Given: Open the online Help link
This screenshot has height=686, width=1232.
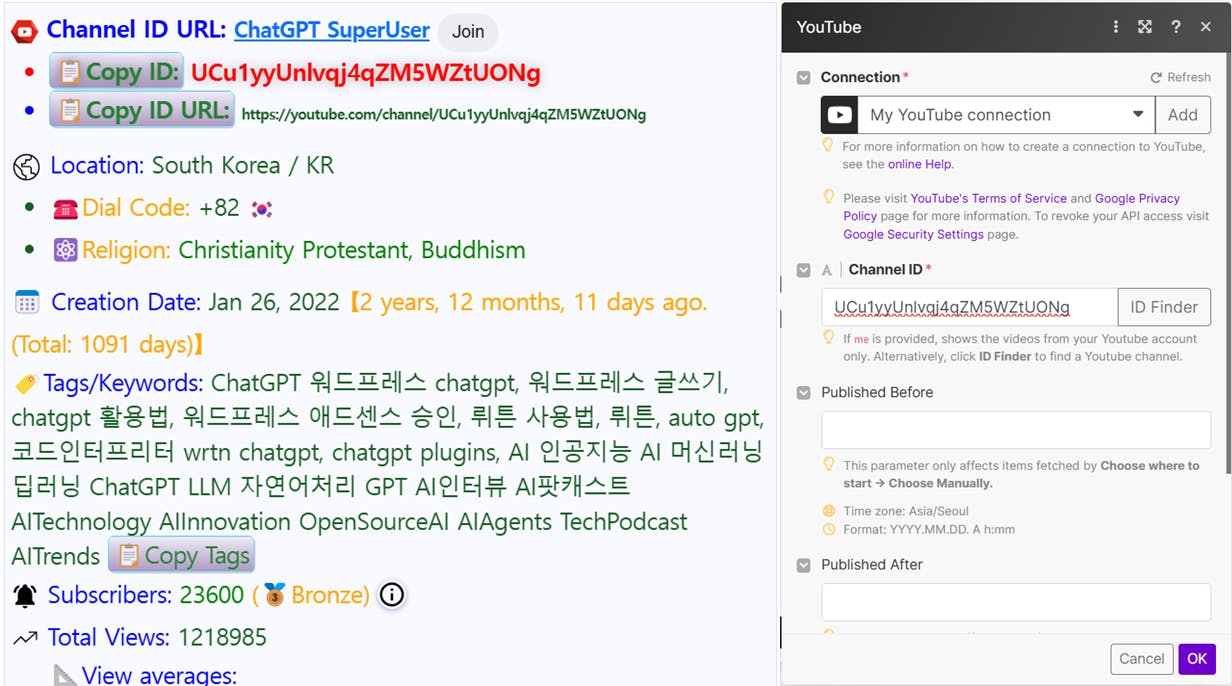Looking at the screenshot, I should click(x=920, y=164).
